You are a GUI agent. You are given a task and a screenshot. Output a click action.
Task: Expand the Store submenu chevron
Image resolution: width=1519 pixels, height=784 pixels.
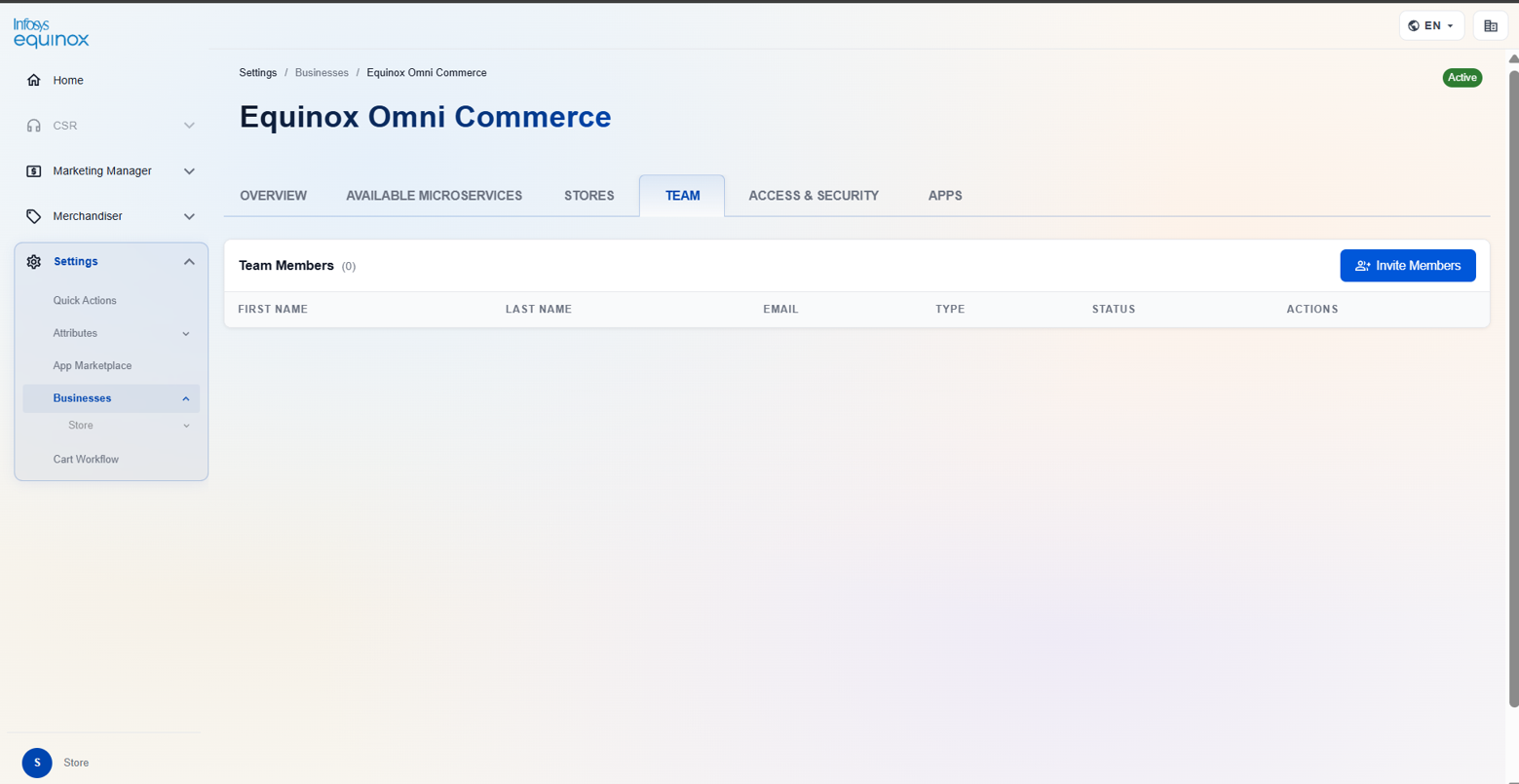(186, 426)
